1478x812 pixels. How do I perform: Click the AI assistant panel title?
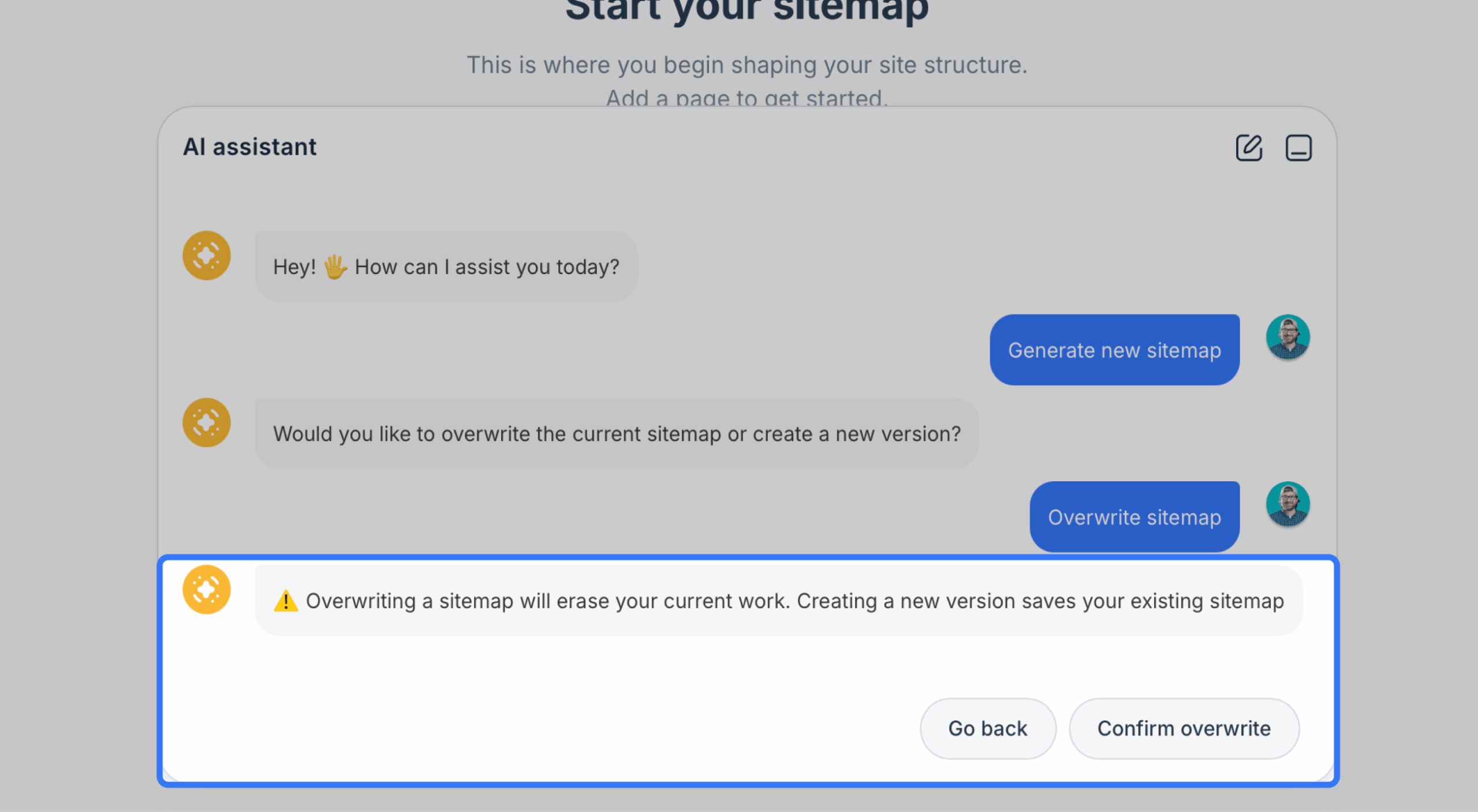click(x=249, y=147)
